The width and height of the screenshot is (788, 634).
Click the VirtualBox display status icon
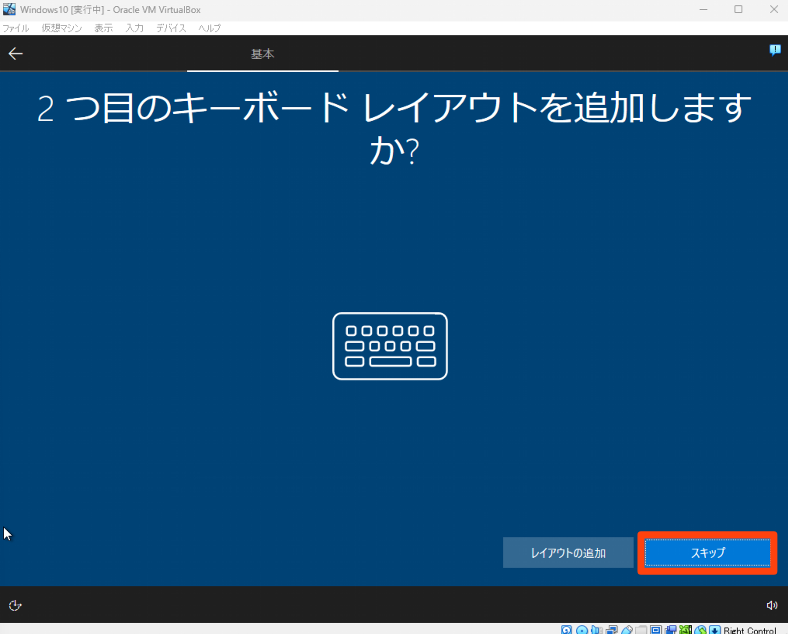coord(656,630)
